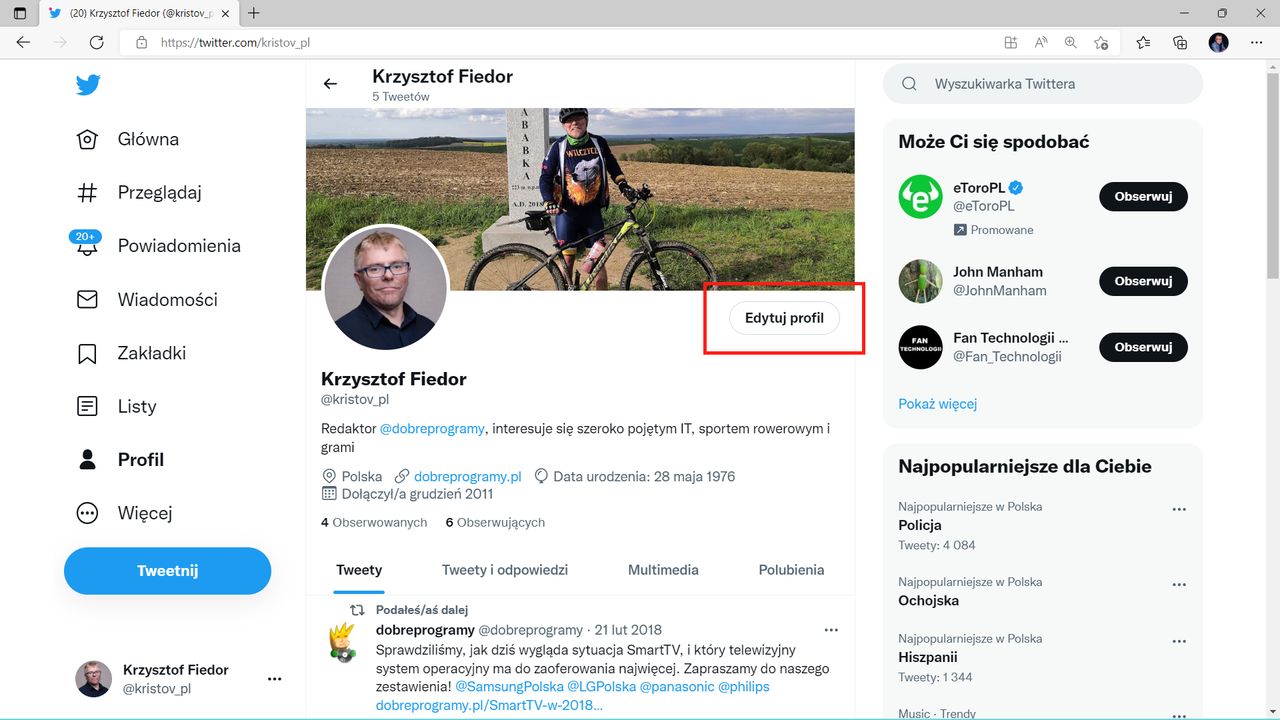Open the dobreprogramy.pl website link
Viewport: 1280px width, 720px height.
466,476
